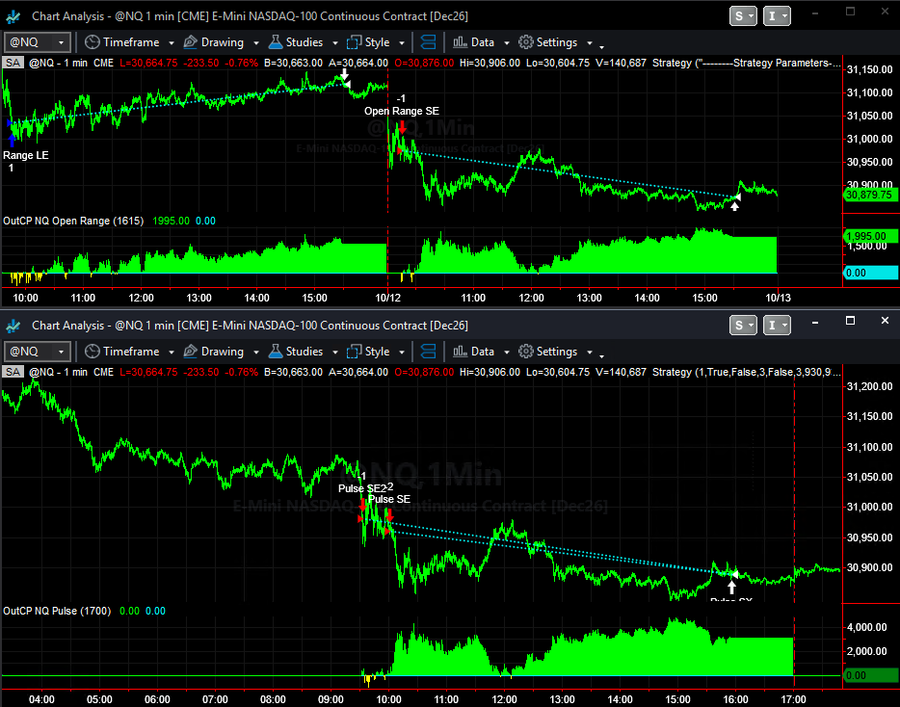This screenshot has height=707, width=900.
Task: Click TradeStation app icon in bottom title bar
Action: 13,326
